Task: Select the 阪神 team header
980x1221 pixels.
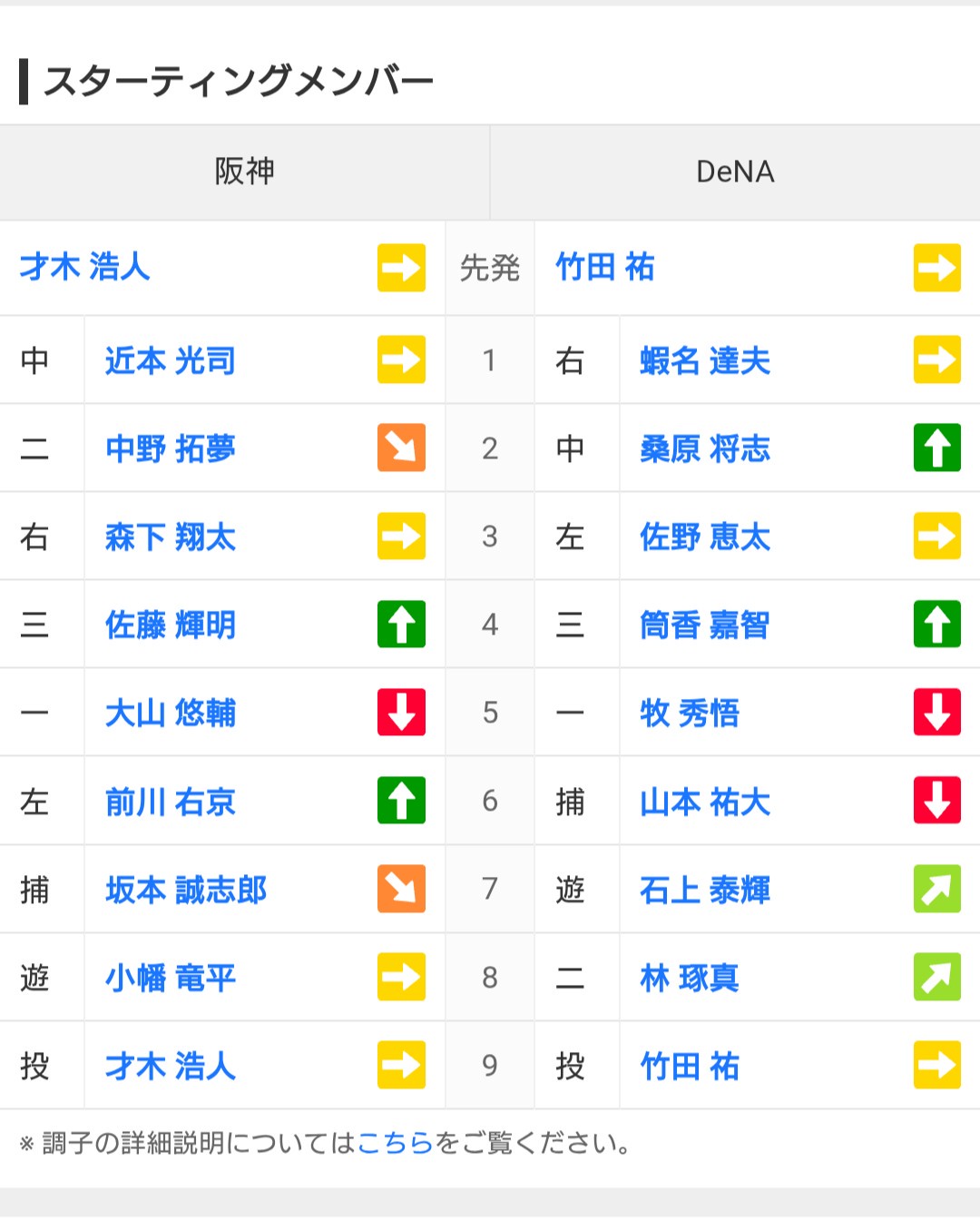Action: click(x=244, y=172)
